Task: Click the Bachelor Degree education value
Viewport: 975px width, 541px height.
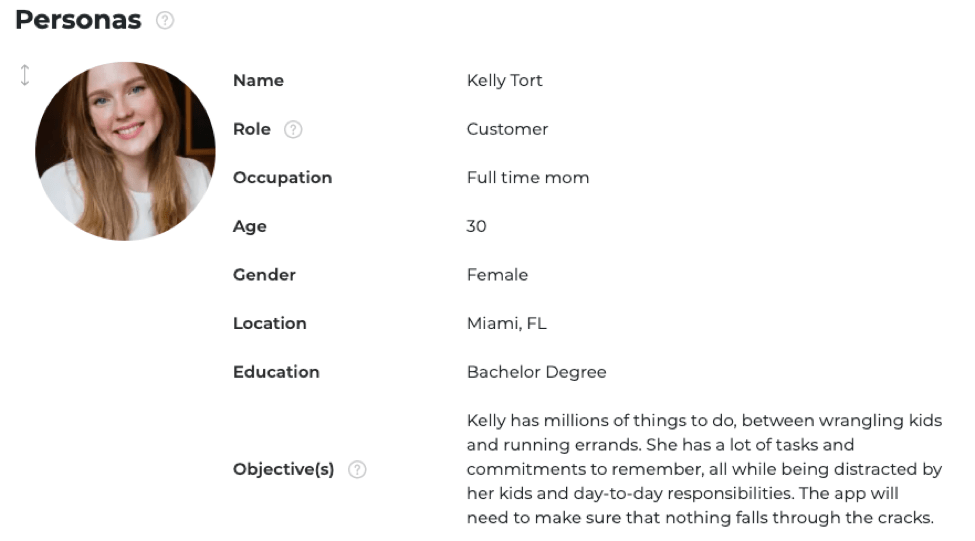Action: tap(536, 372)
